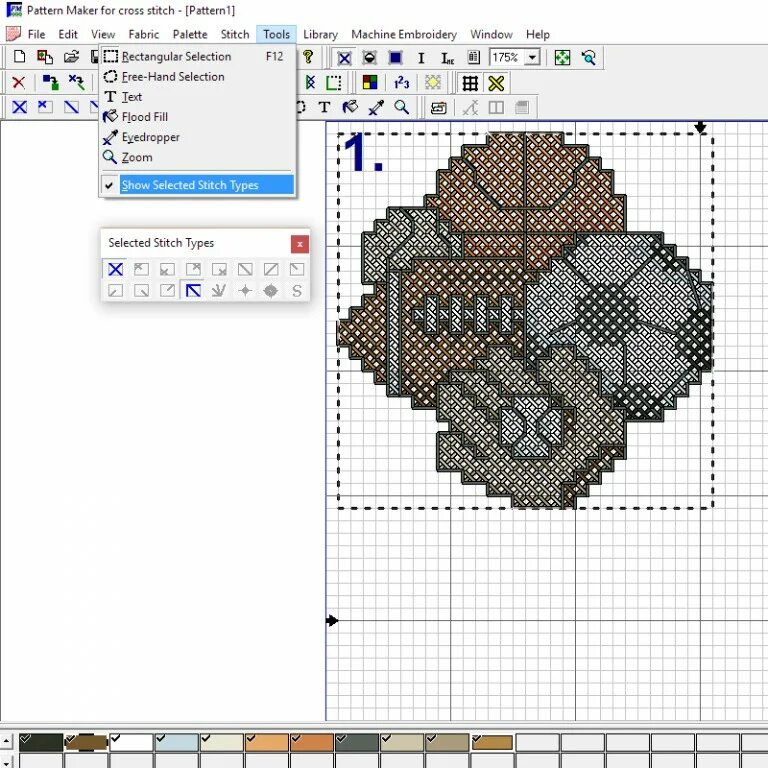Click the import image icon beside New
Image resolution: width=768 pixels, height=768 pixels.
(x=45, y=57)
